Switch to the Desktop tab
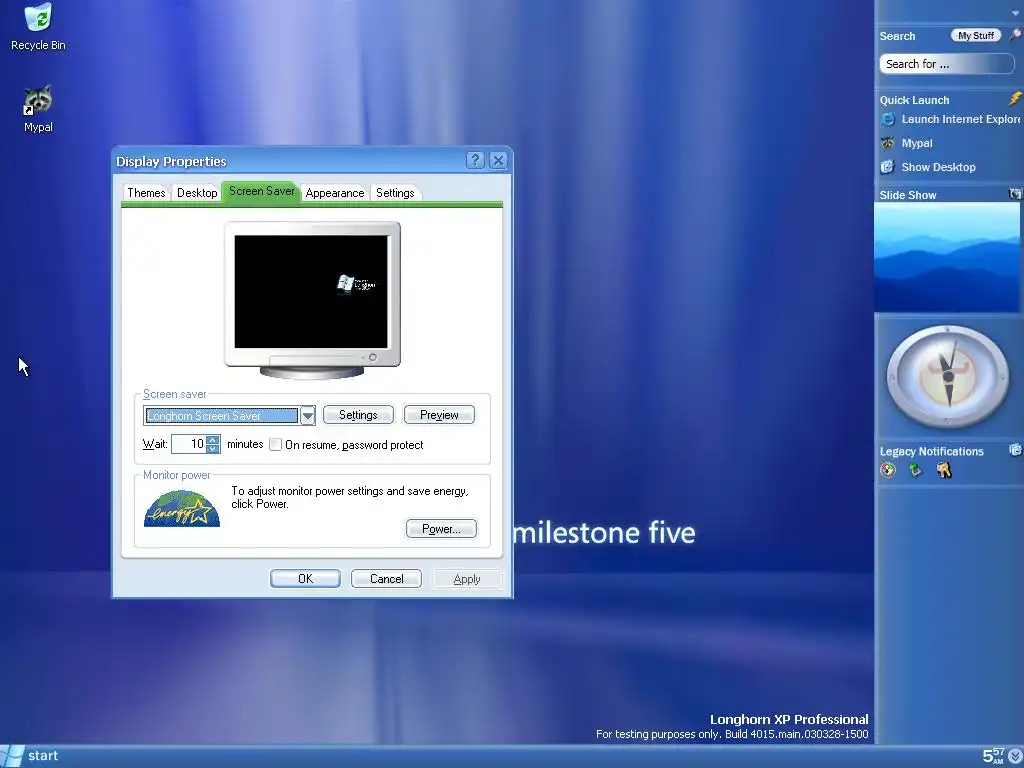This screenshot has width=1024, height=768. click(197, 193)
